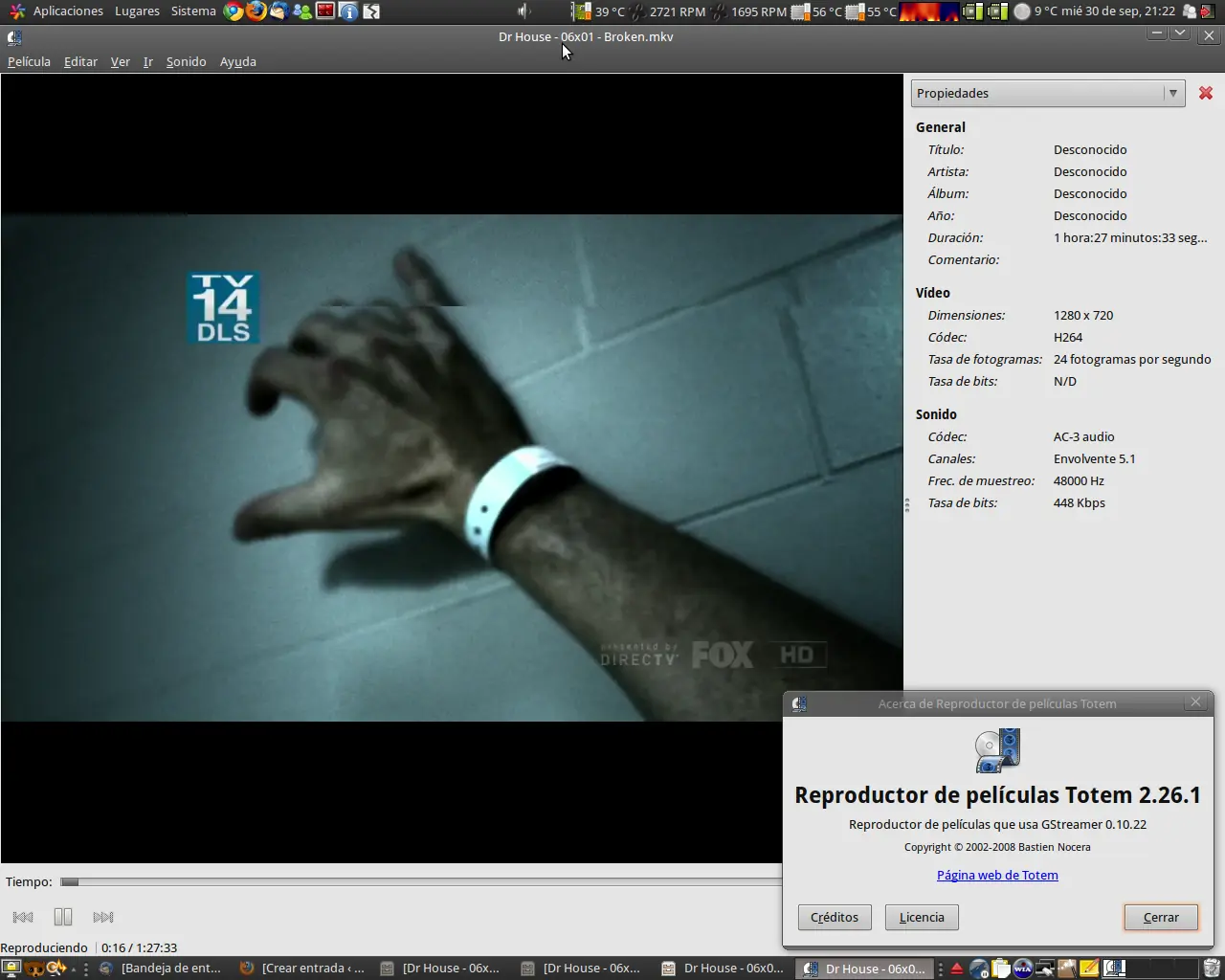
Task: Click the Tiempo seek slider
Action: [x=421, y=881]
